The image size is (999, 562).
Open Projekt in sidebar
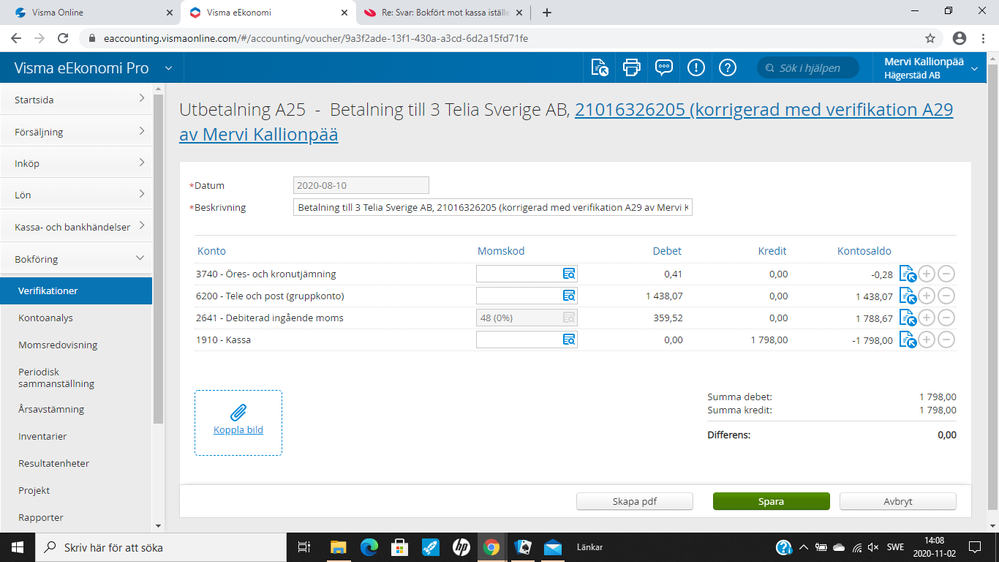pyautogui.click(x=34, y=491)
